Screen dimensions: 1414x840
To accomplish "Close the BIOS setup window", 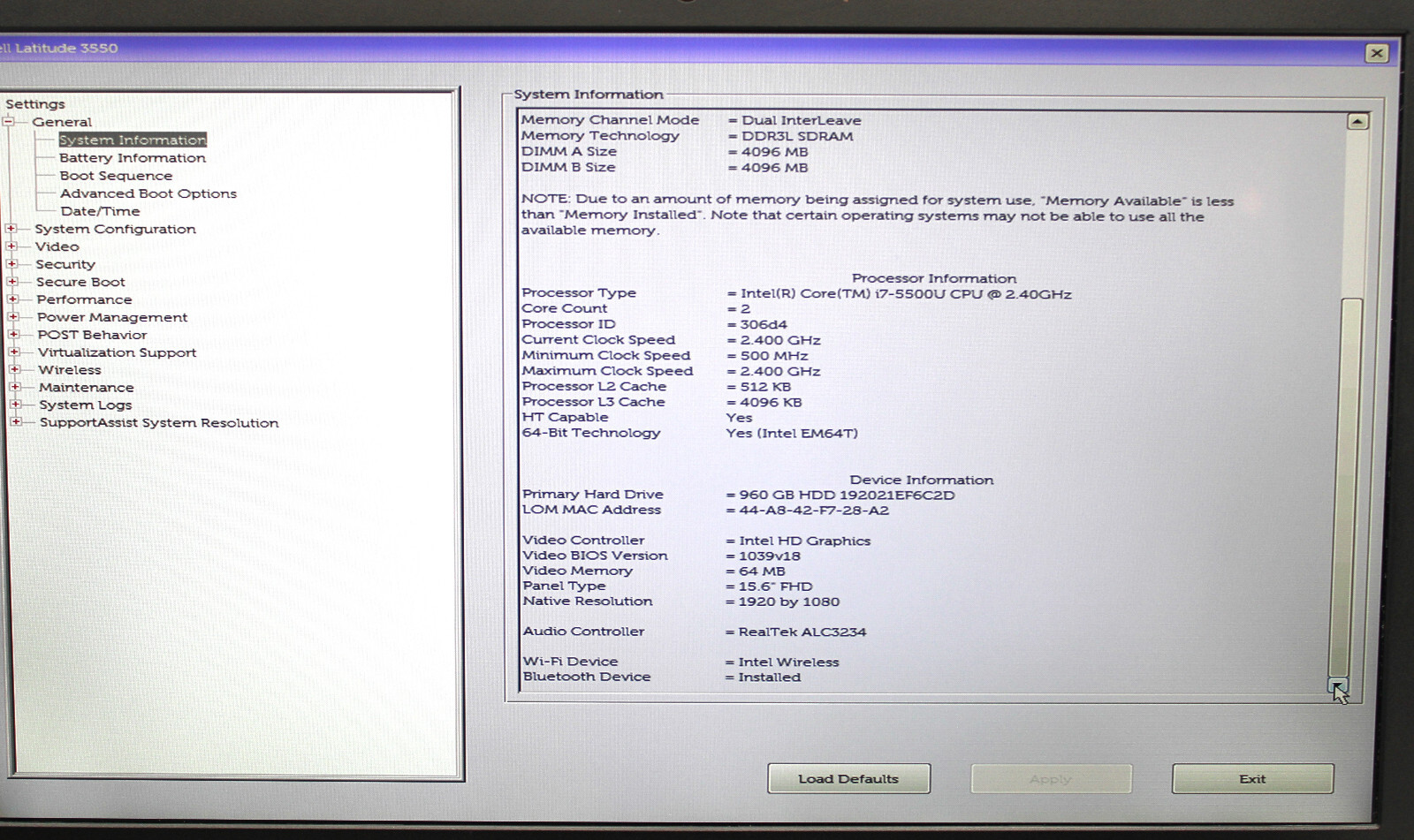I will (x=1376, y=53).
